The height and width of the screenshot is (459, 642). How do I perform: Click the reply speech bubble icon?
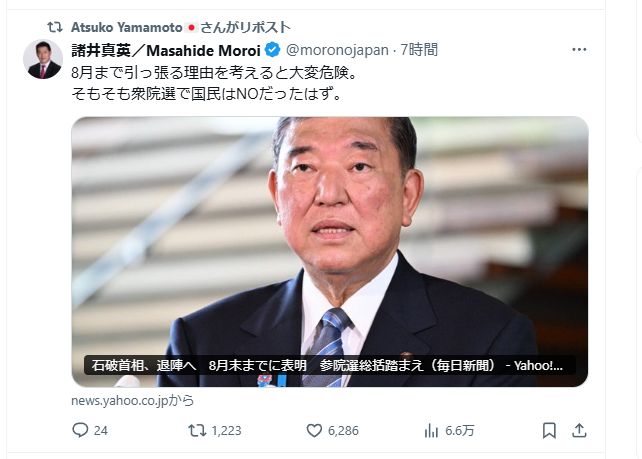80,430
